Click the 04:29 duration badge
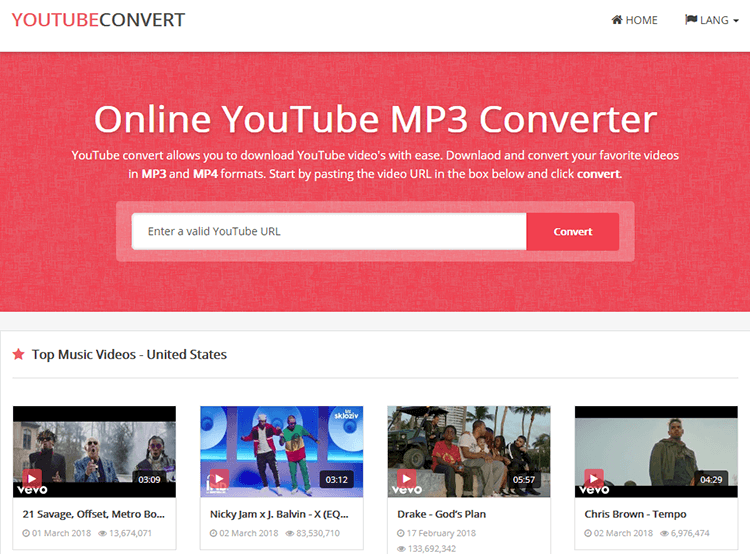Screen dimensions: 750x554 point(711,479)
